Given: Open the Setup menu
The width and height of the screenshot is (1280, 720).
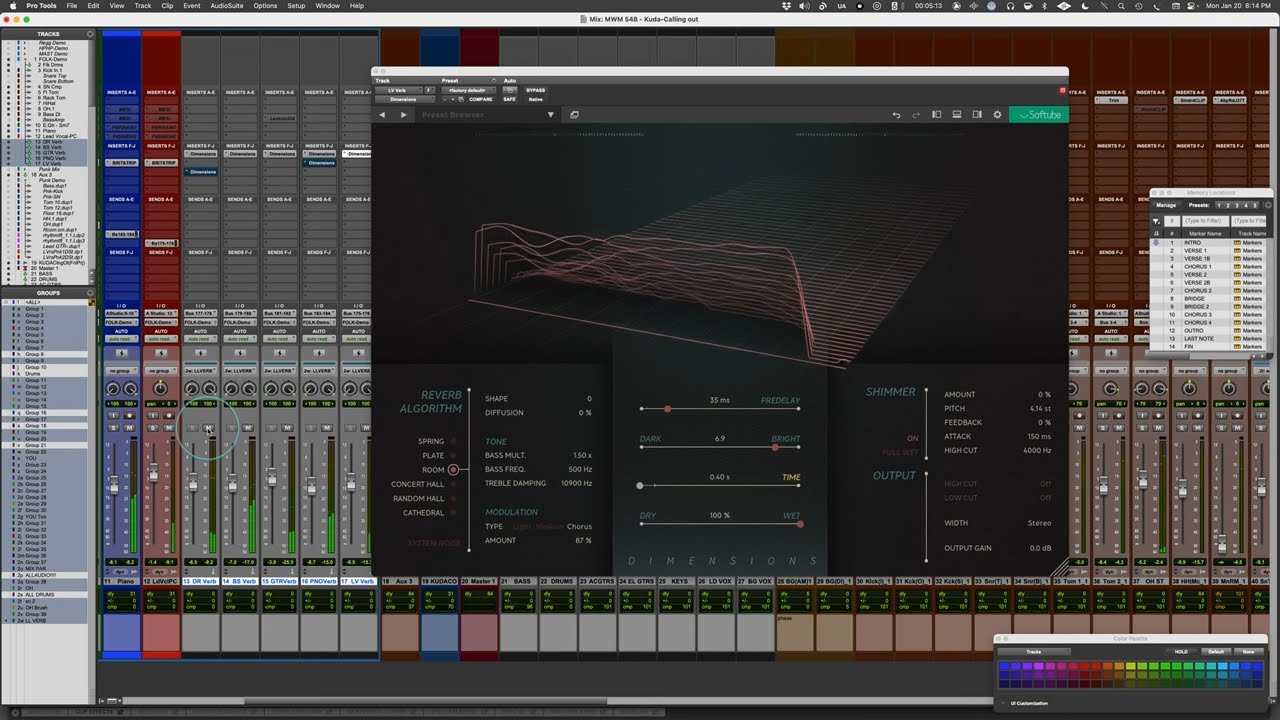Looking at the screenshot, I should pyautogui.click(x=296, y=6).
